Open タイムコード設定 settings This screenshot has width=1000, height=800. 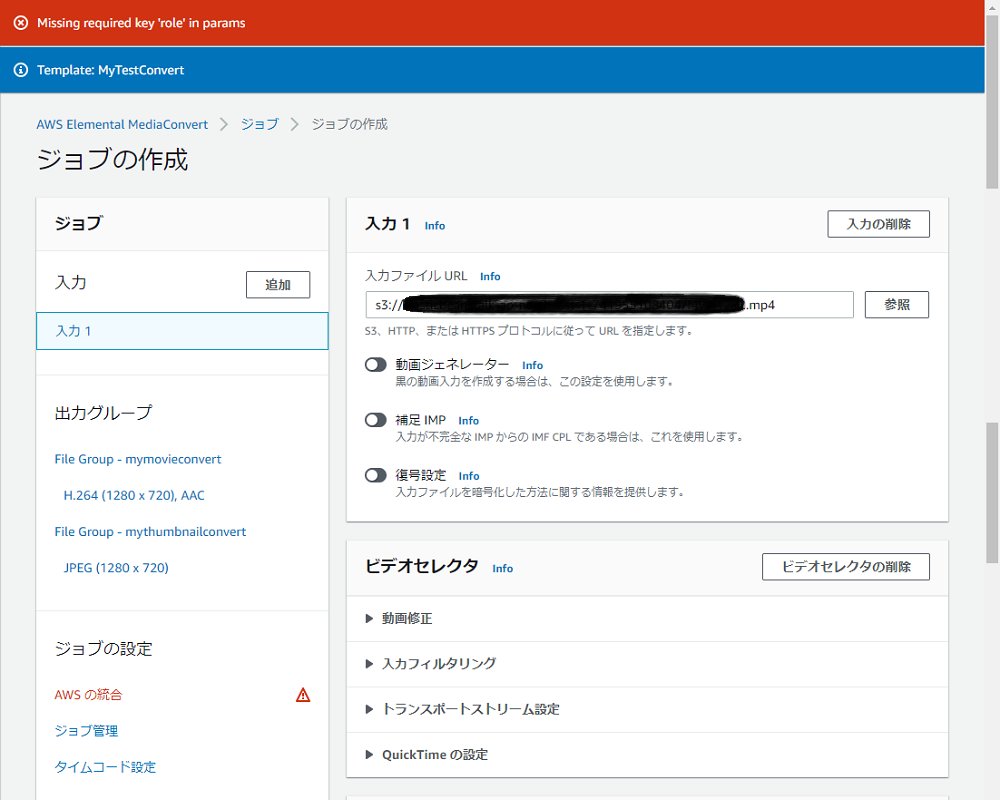[x=105, y=767]
